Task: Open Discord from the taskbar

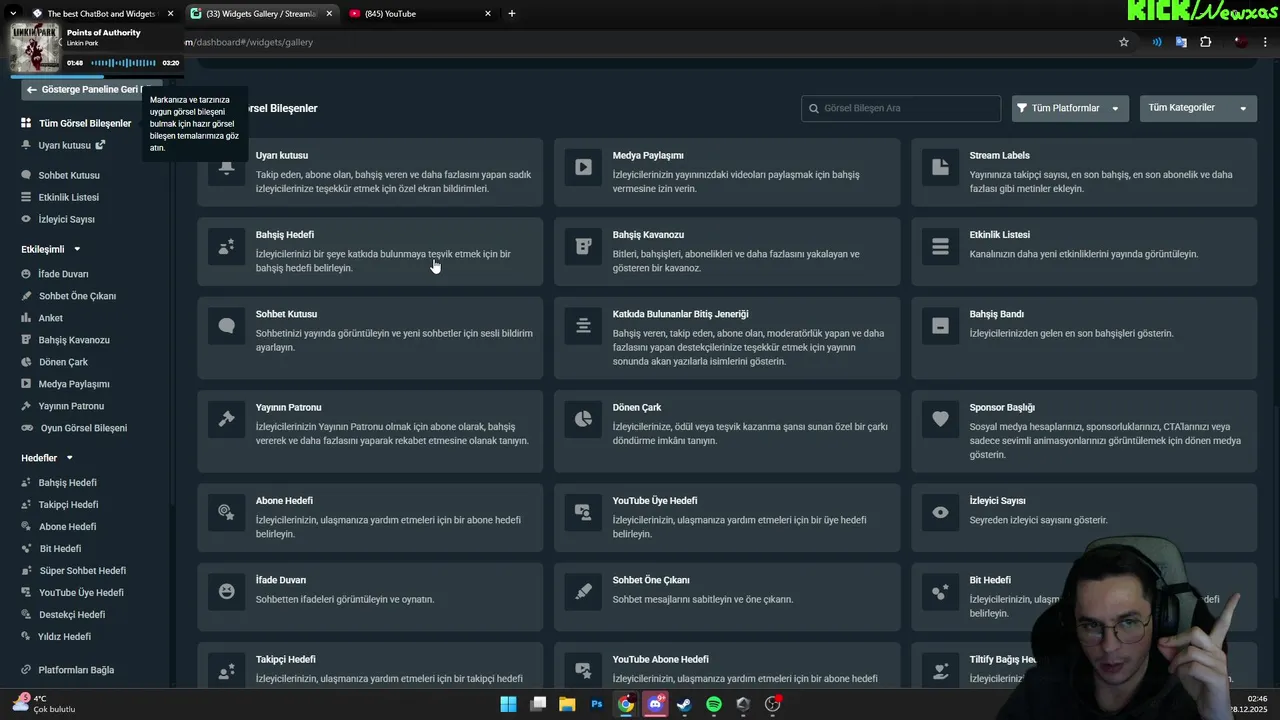Action: (655, 704)
